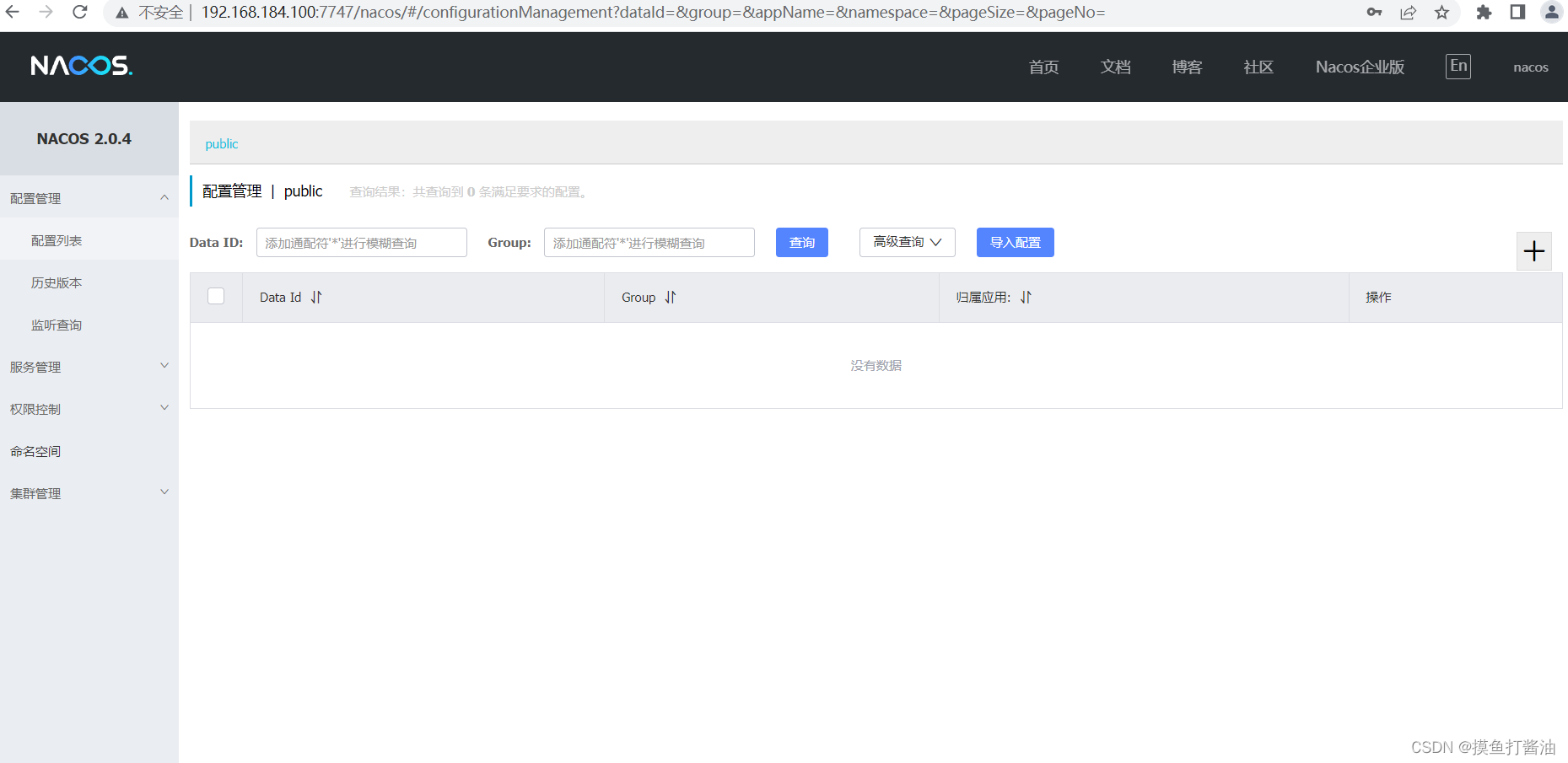1568x763 pixels.
Task: Open 社区 in the top navigation
Action: [1258, 67]
